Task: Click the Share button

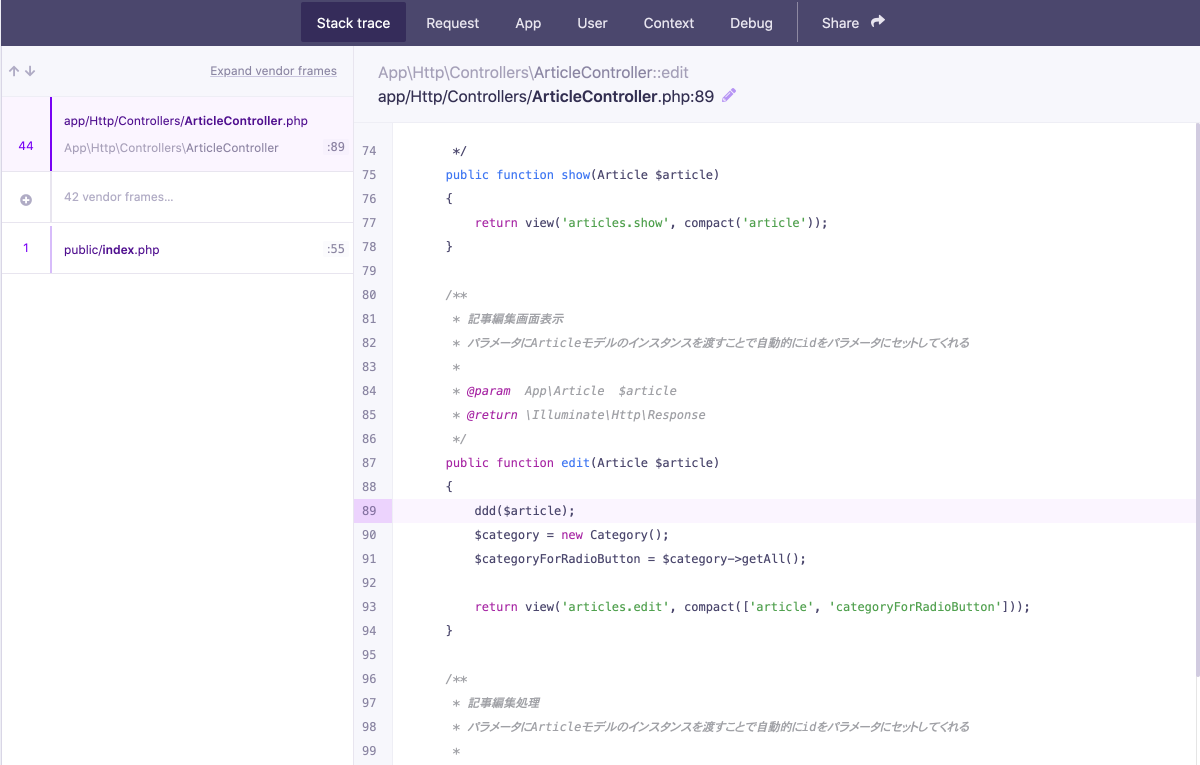Action: (x=853, y=23)
